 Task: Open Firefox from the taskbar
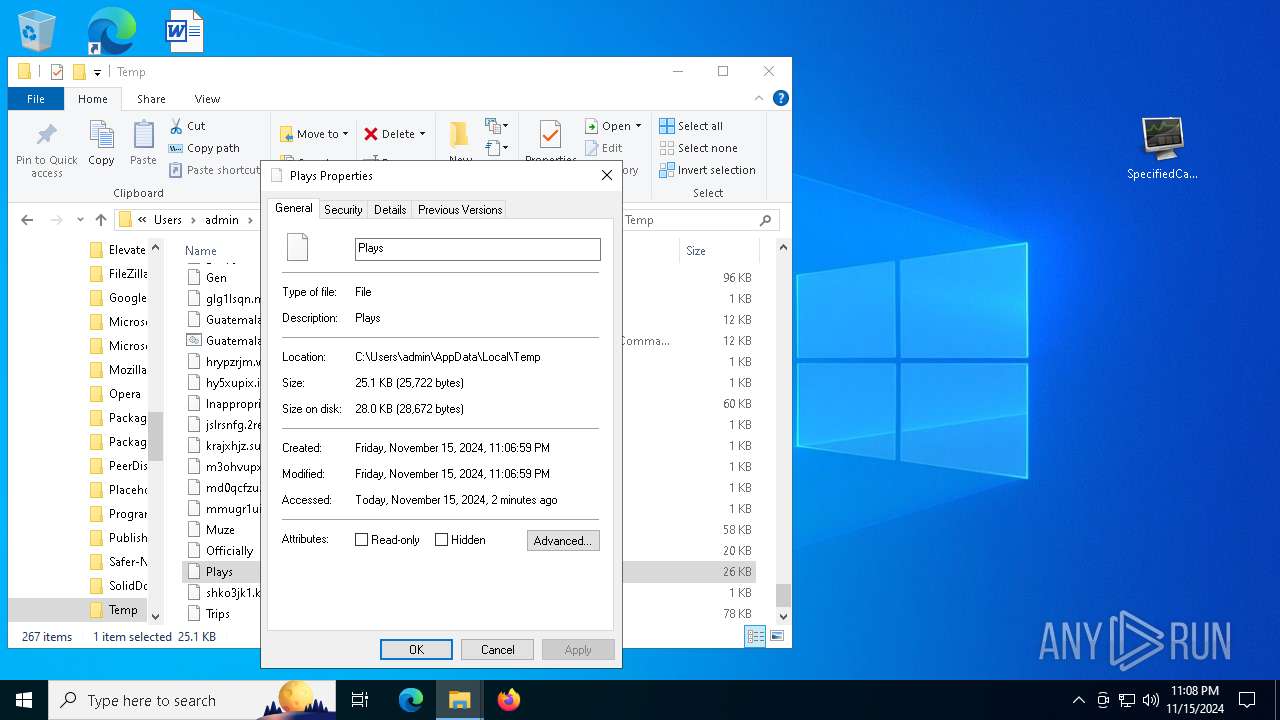[508, 700]
